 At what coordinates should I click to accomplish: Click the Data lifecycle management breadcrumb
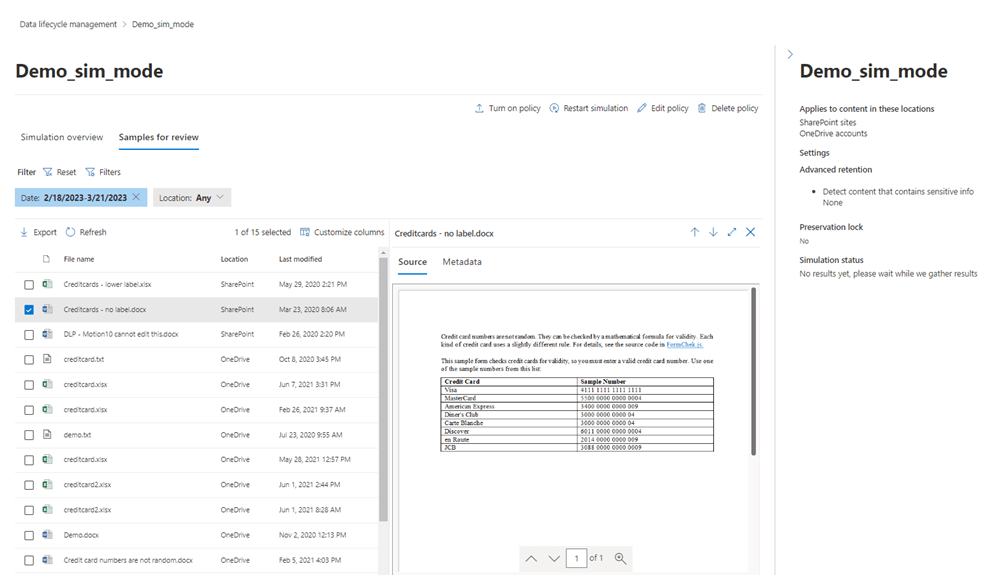tap(68, 24)
